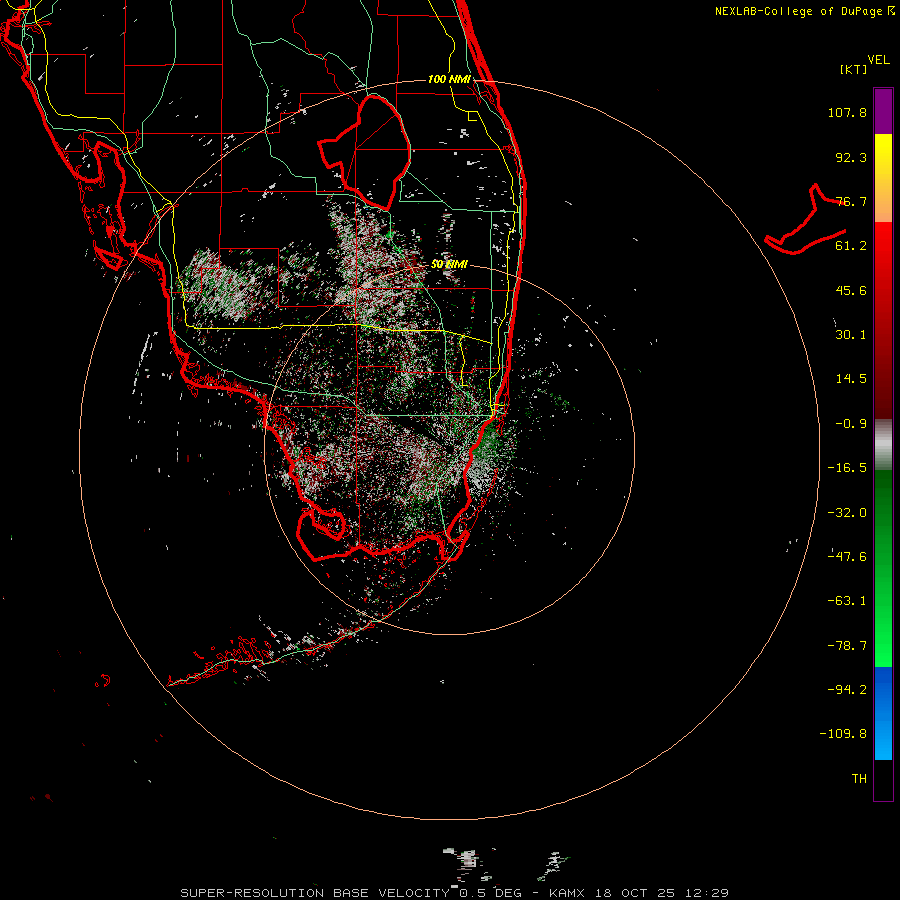This screenshot has height=900, width=900.
Task: Click the -47.6 velocity scale value
Action: pyautogui.click(x=847, y=557)
